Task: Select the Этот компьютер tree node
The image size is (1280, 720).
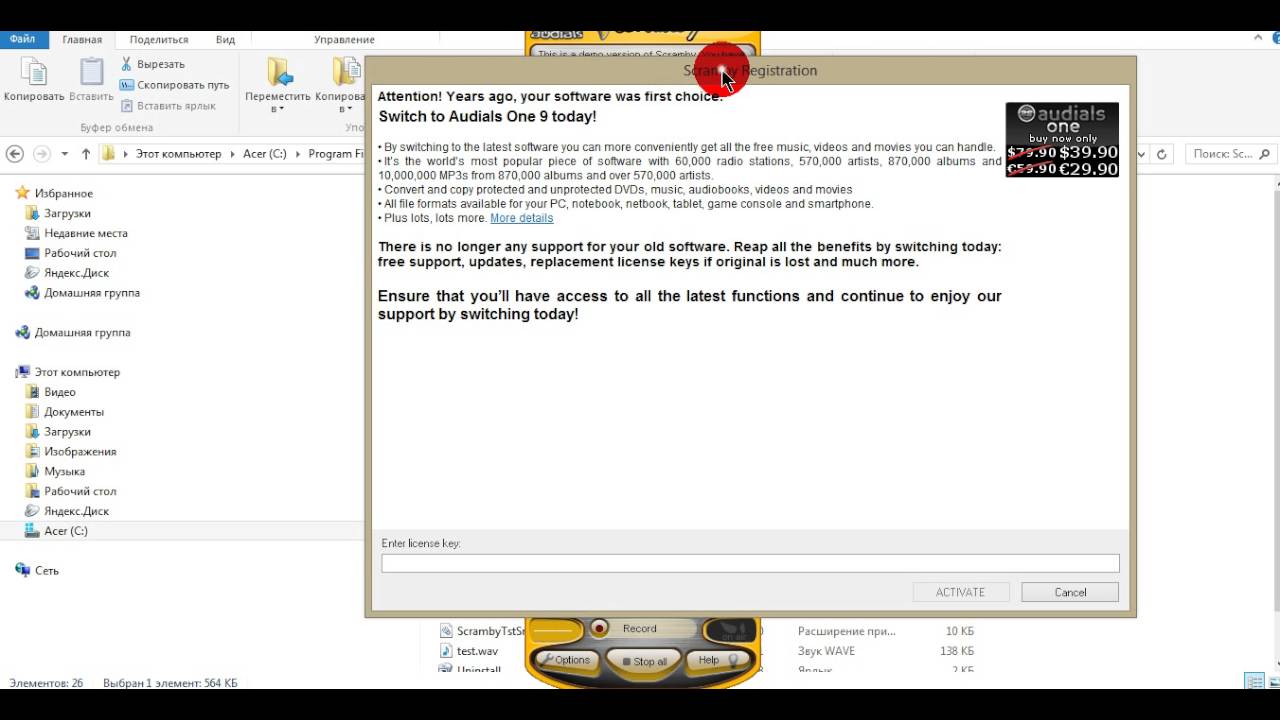Action: (77, 372)
